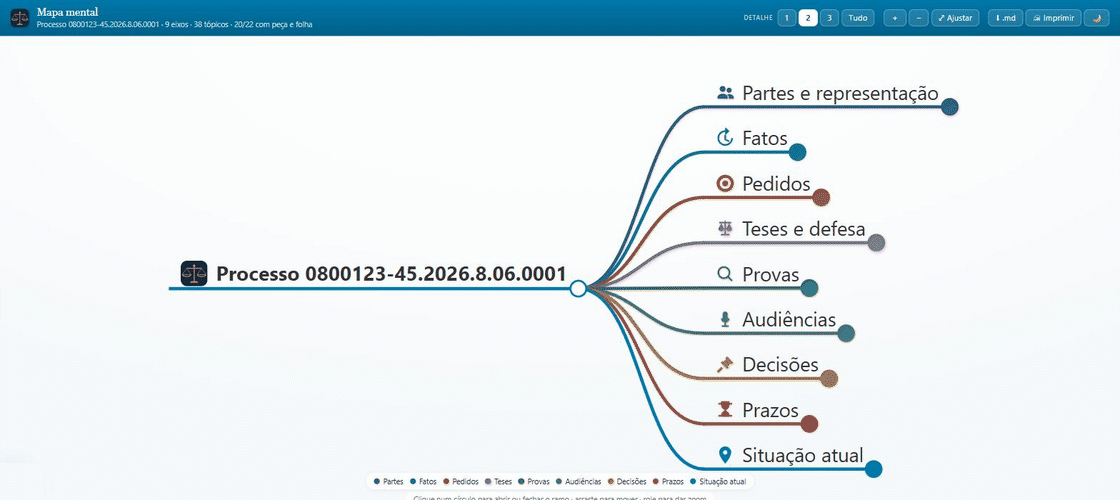Expand the Audiências branch circle

click(x=846, y=333)
